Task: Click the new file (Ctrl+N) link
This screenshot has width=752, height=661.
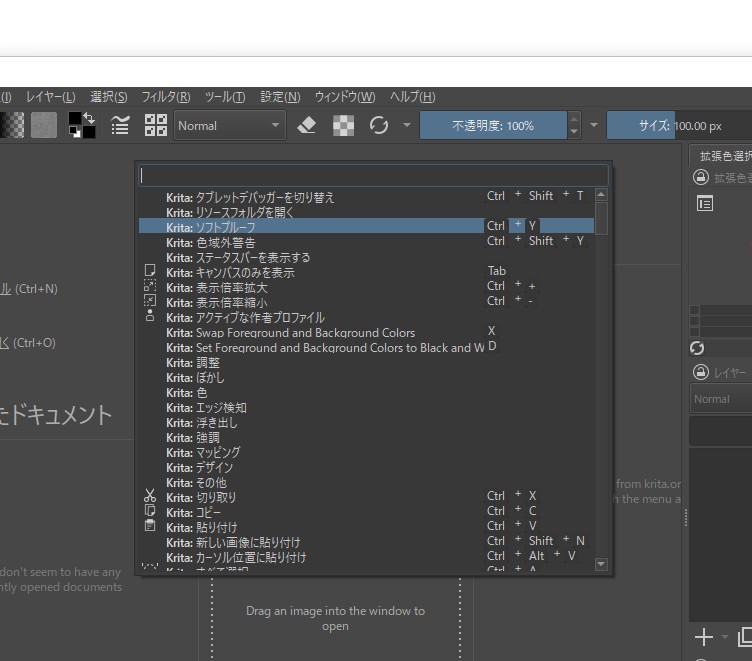Action: 29,289
